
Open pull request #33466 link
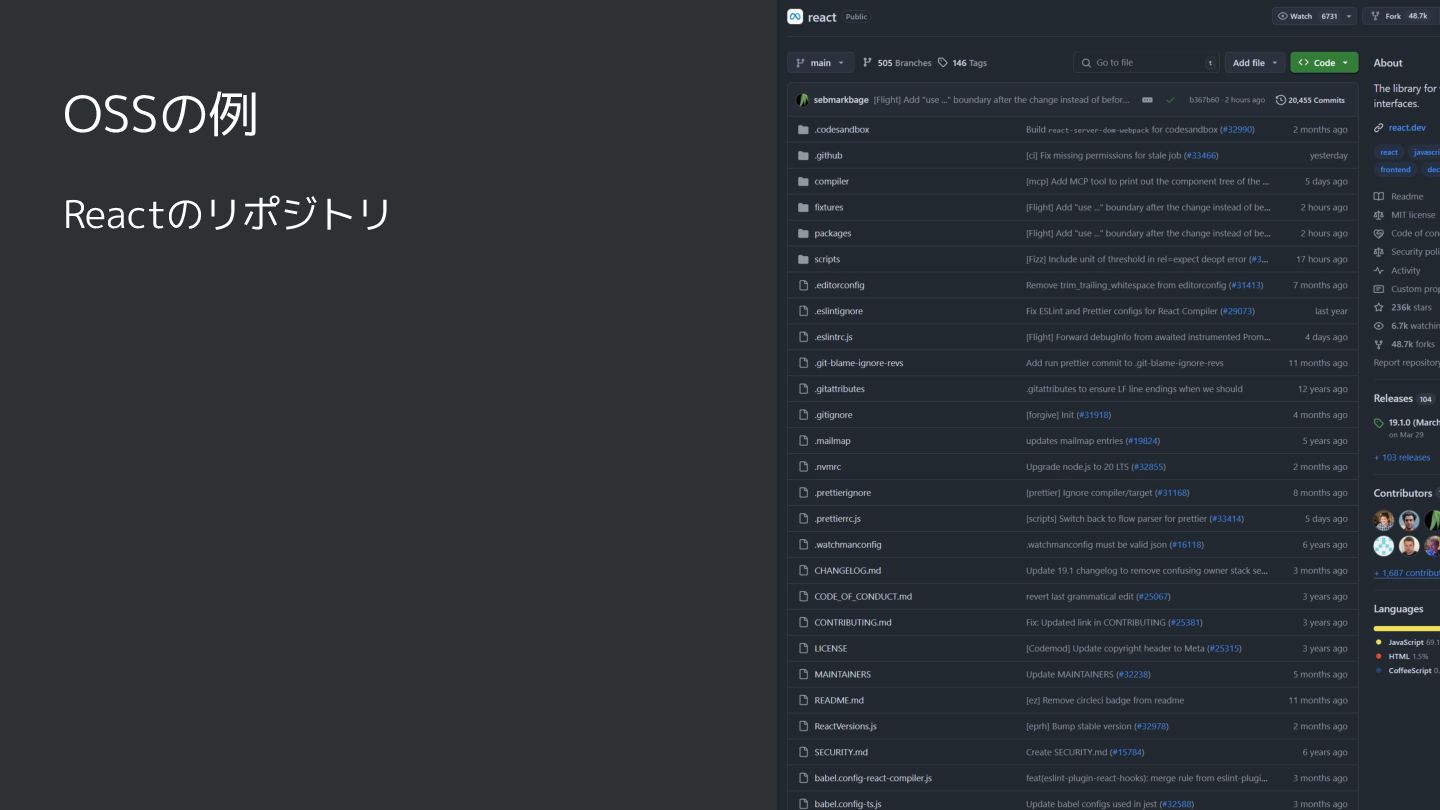click(x=1201, y=156)
